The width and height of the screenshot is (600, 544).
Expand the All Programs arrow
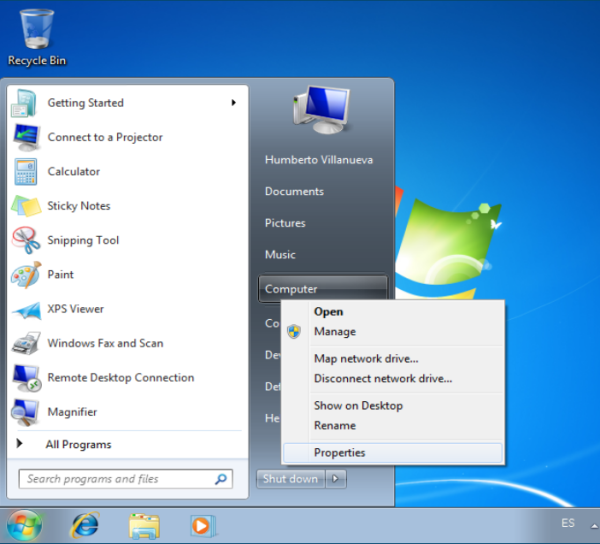click(x=19, y=443)
